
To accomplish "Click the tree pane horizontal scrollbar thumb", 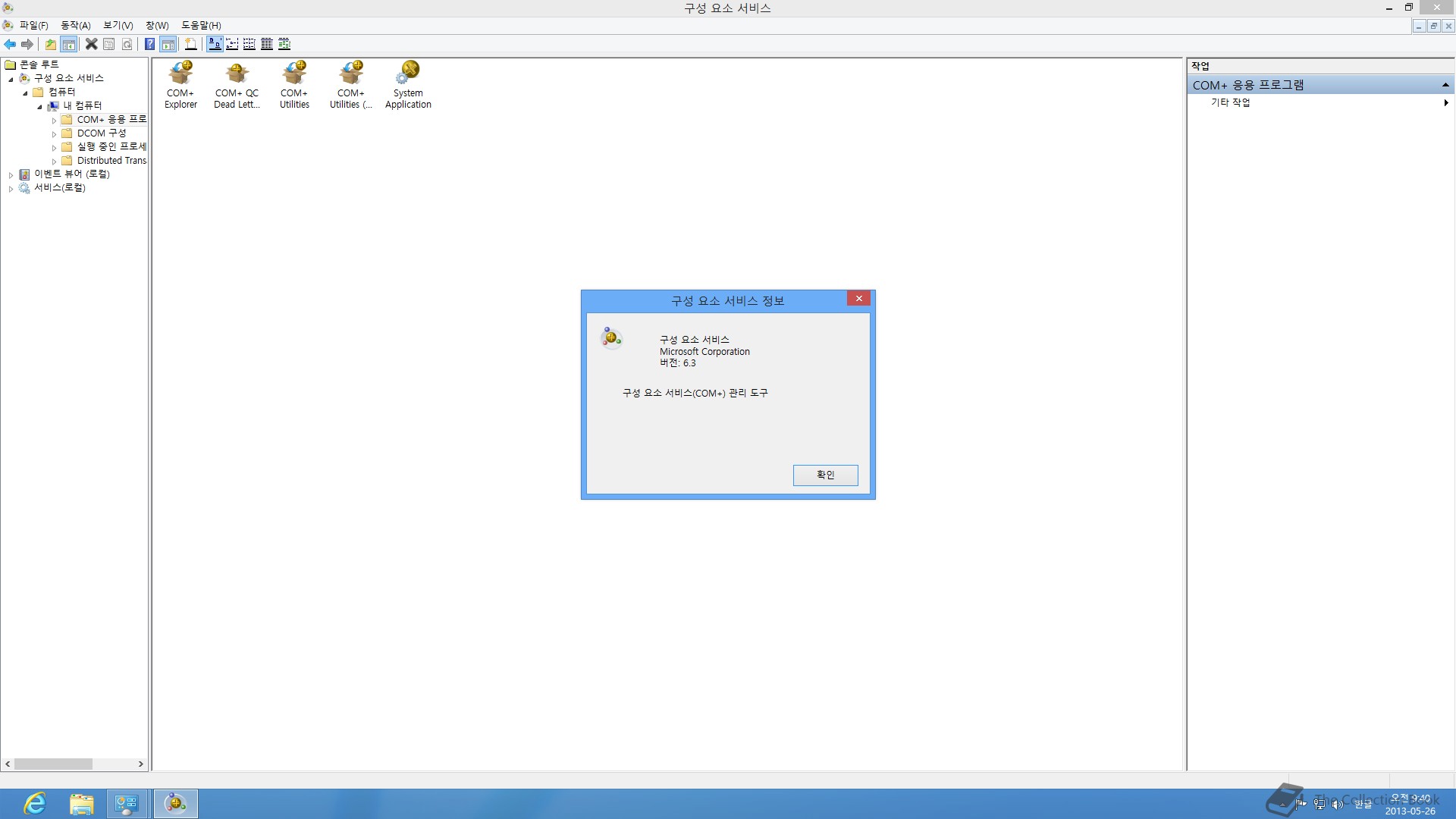I will tap(53, 764).
